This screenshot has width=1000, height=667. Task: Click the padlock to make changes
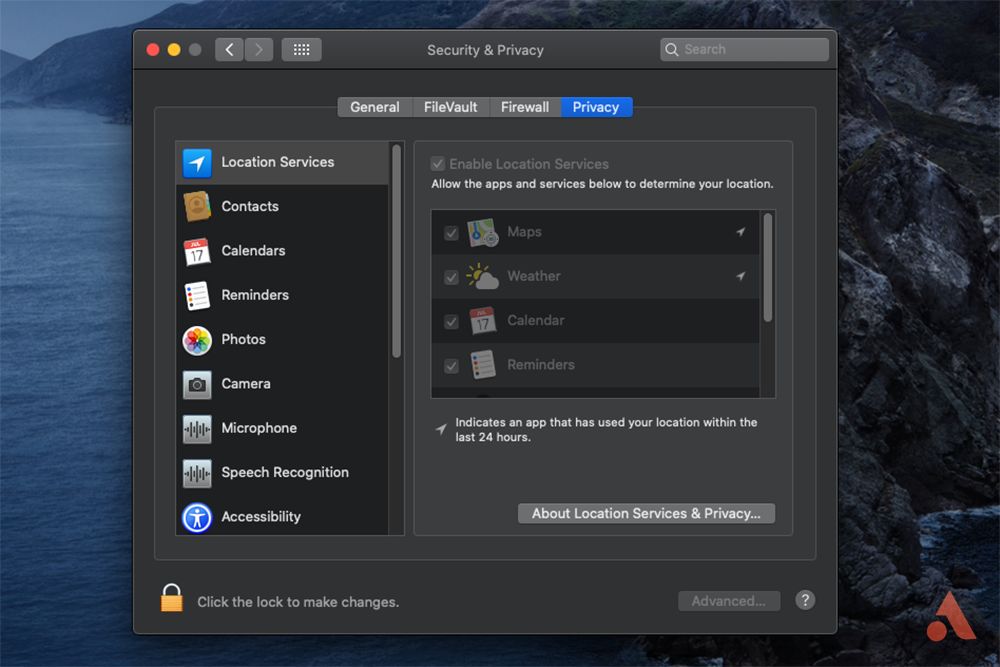pos(172,597)
